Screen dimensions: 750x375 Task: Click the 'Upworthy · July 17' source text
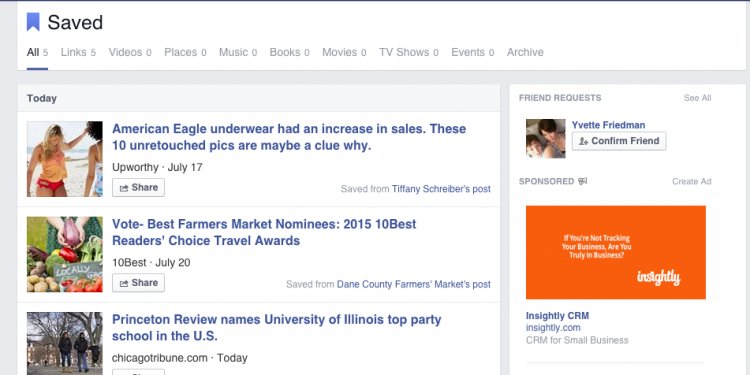(x=157, y=167)
